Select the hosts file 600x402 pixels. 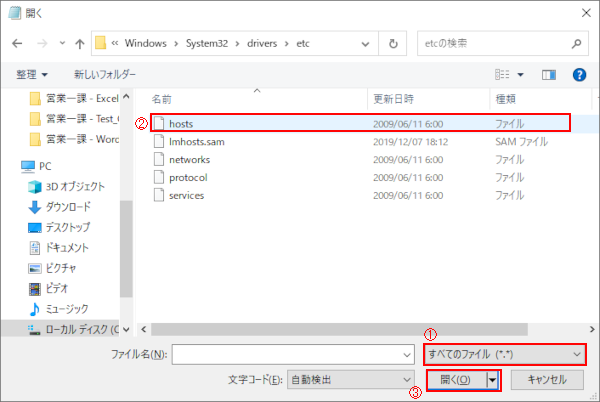pyautogui.click(x=361, y=124)
